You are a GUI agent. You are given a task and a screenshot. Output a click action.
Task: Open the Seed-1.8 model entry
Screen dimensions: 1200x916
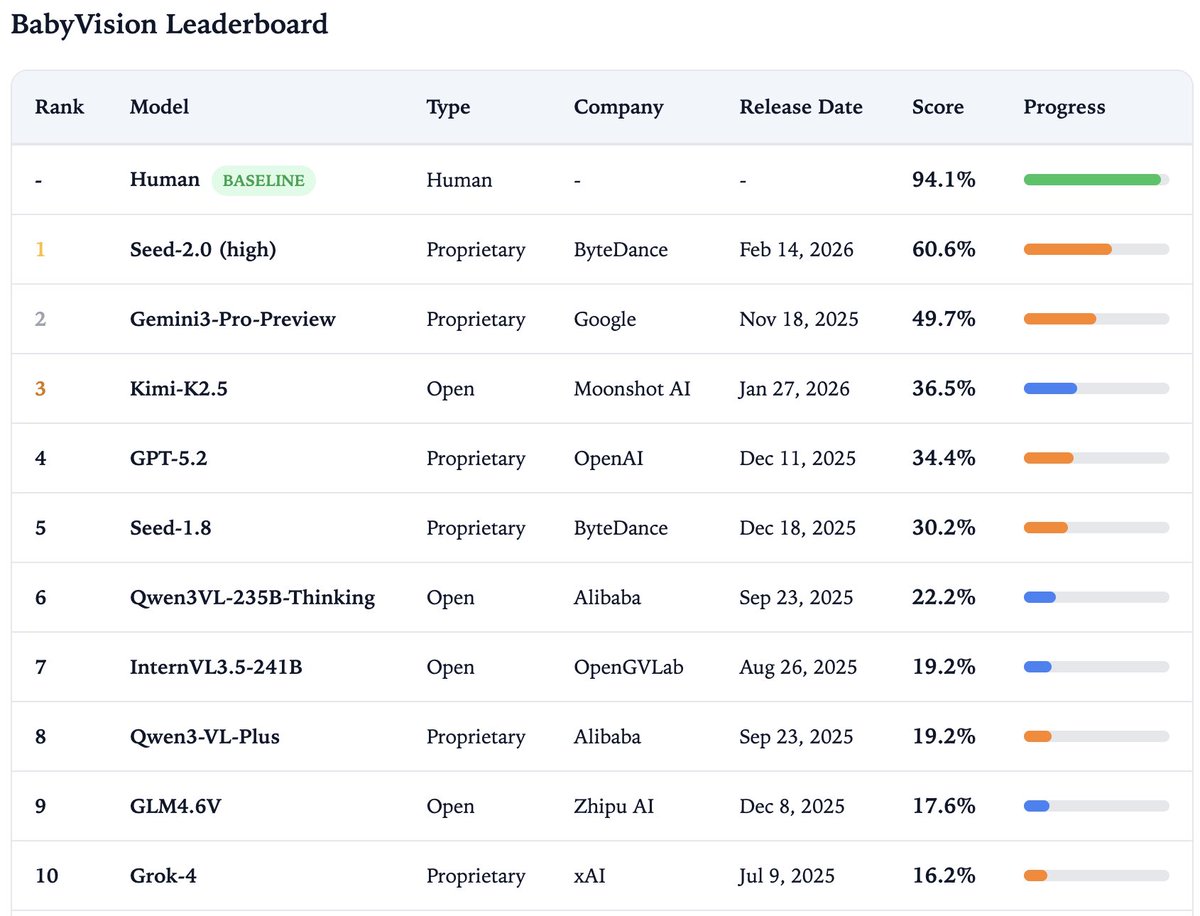(171, 528)
